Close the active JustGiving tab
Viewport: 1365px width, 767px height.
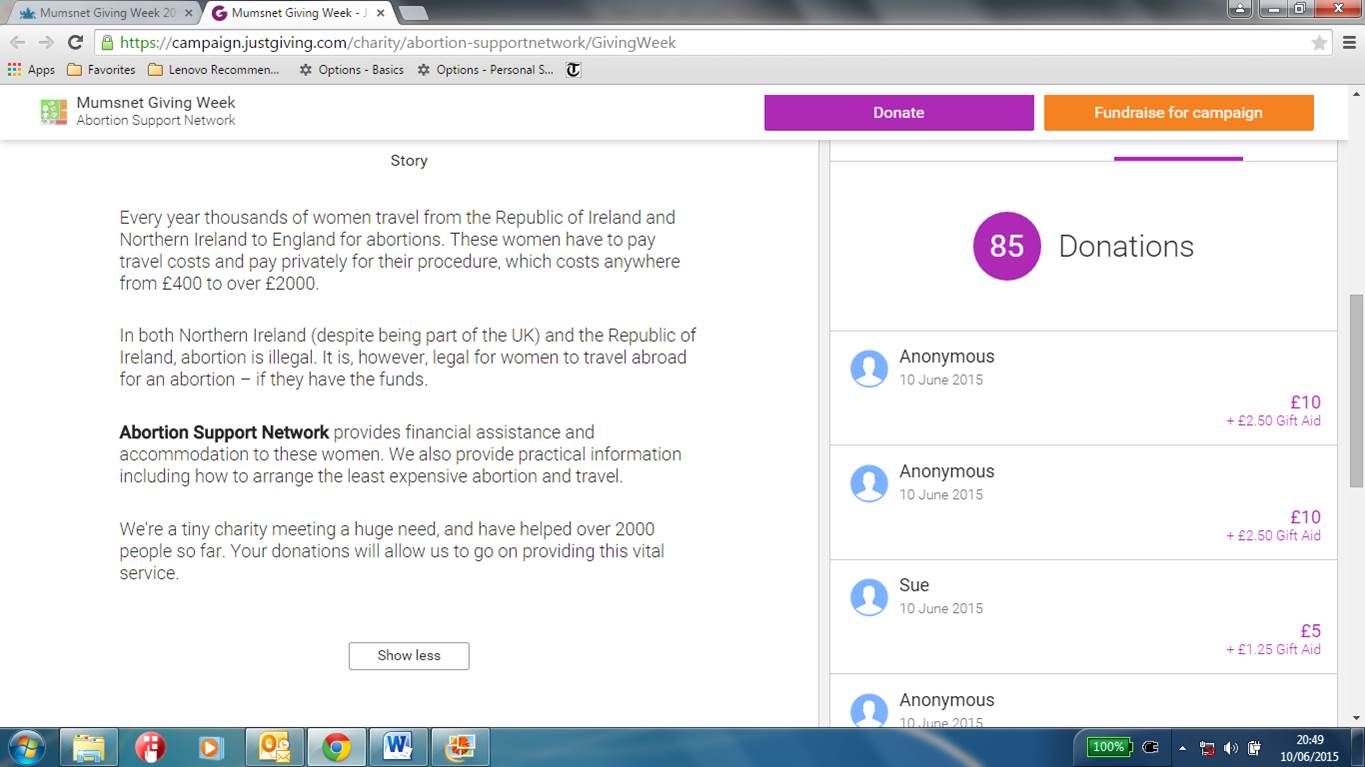point(382,13)
